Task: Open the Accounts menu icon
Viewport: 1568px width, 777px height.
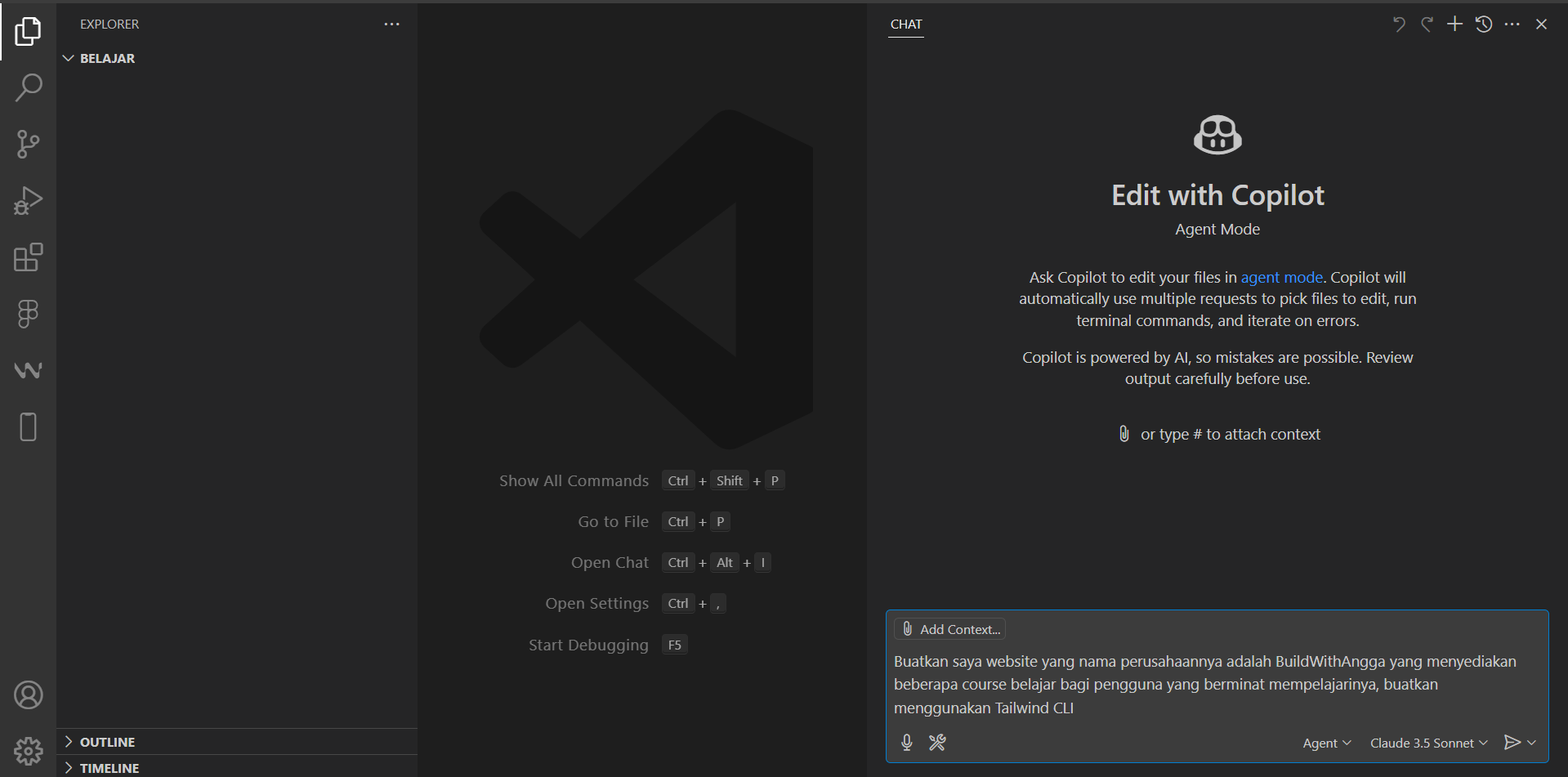Action: [28, 695]
